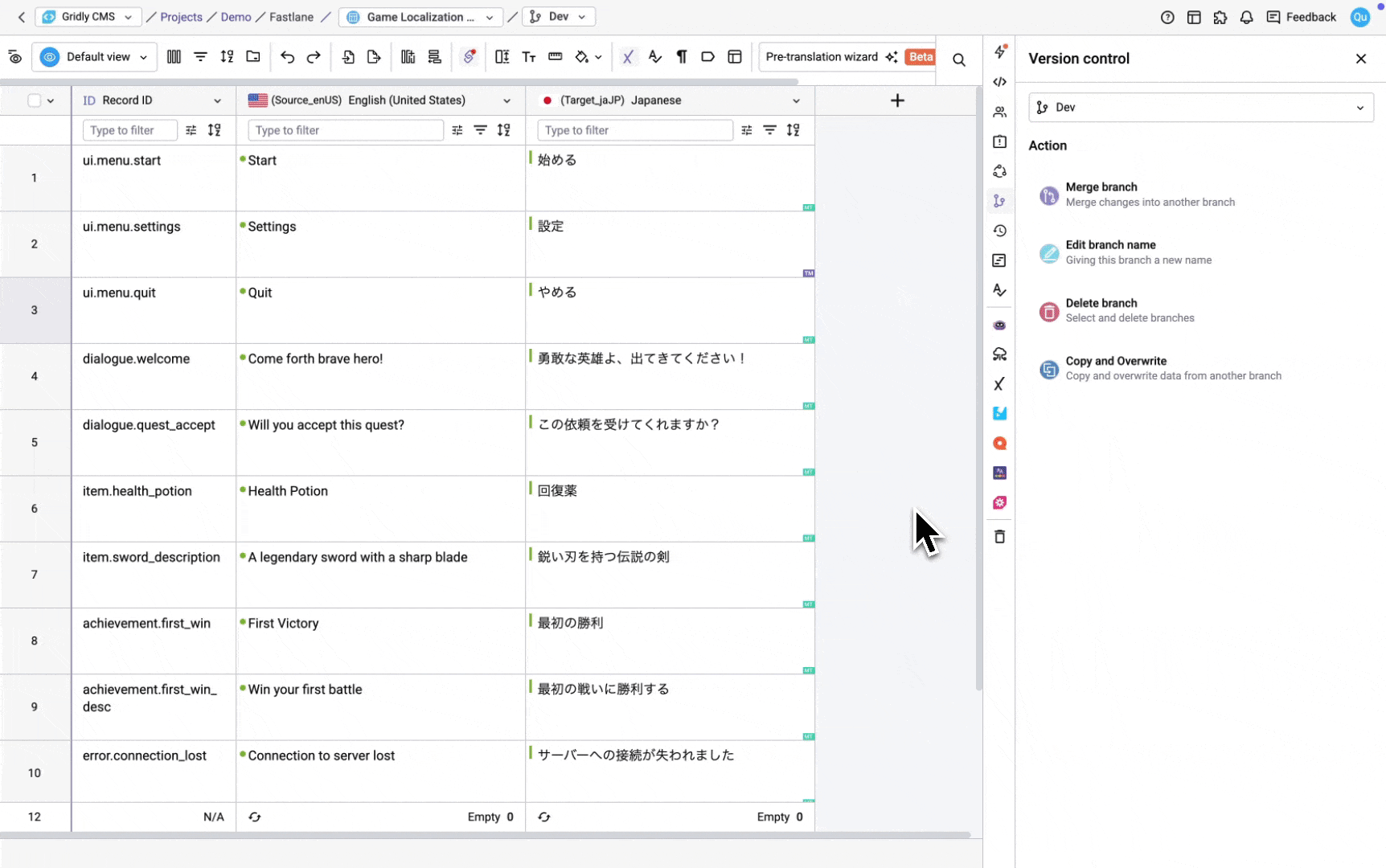Click the Pre-translation wizard button

tap(830, 57)
